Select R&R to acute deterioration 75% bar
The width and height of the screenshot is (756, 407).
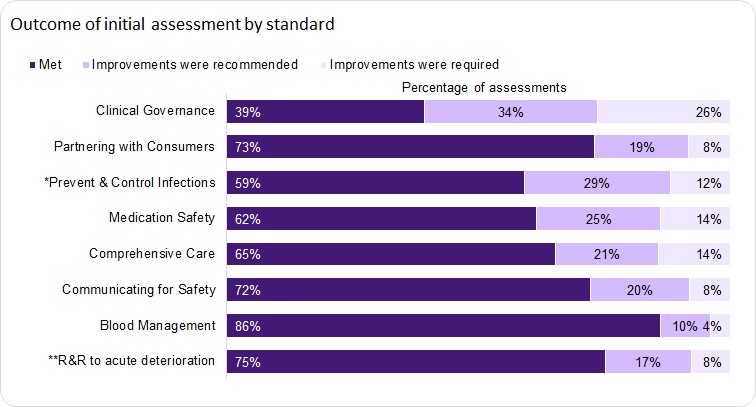coord(416,361)
